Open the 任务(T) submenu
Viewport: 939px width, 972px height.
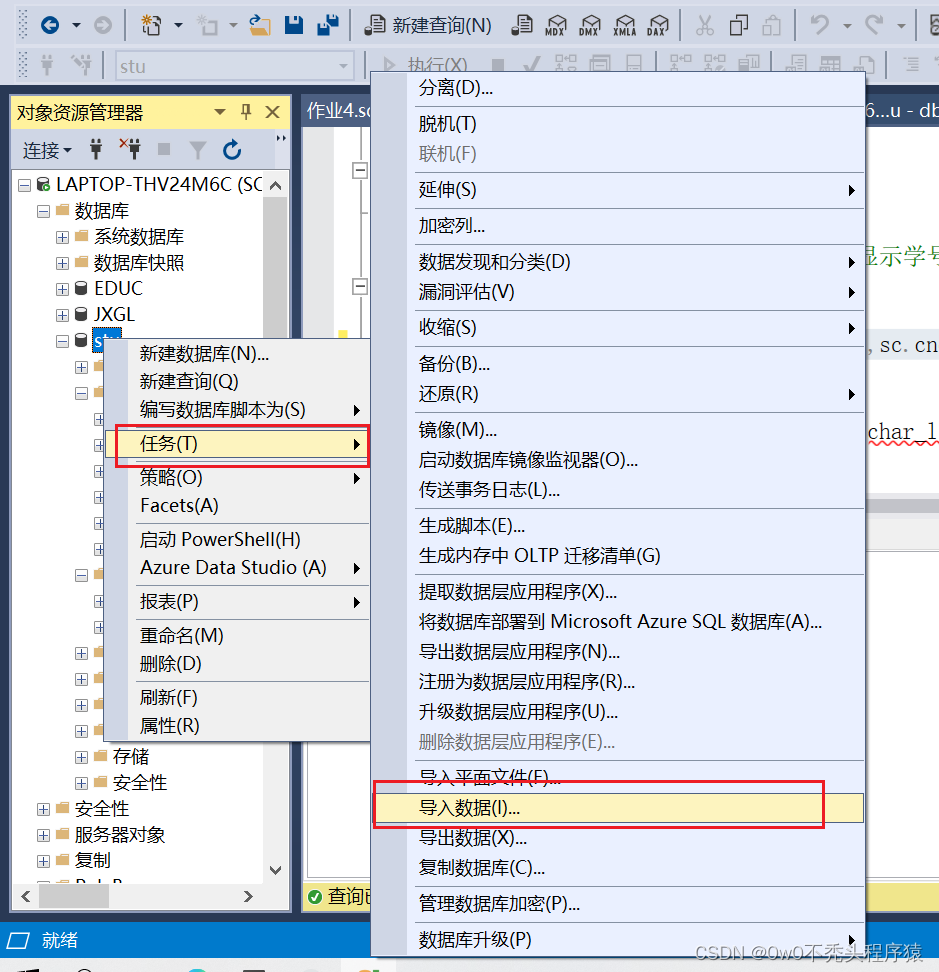click(238, 444)
